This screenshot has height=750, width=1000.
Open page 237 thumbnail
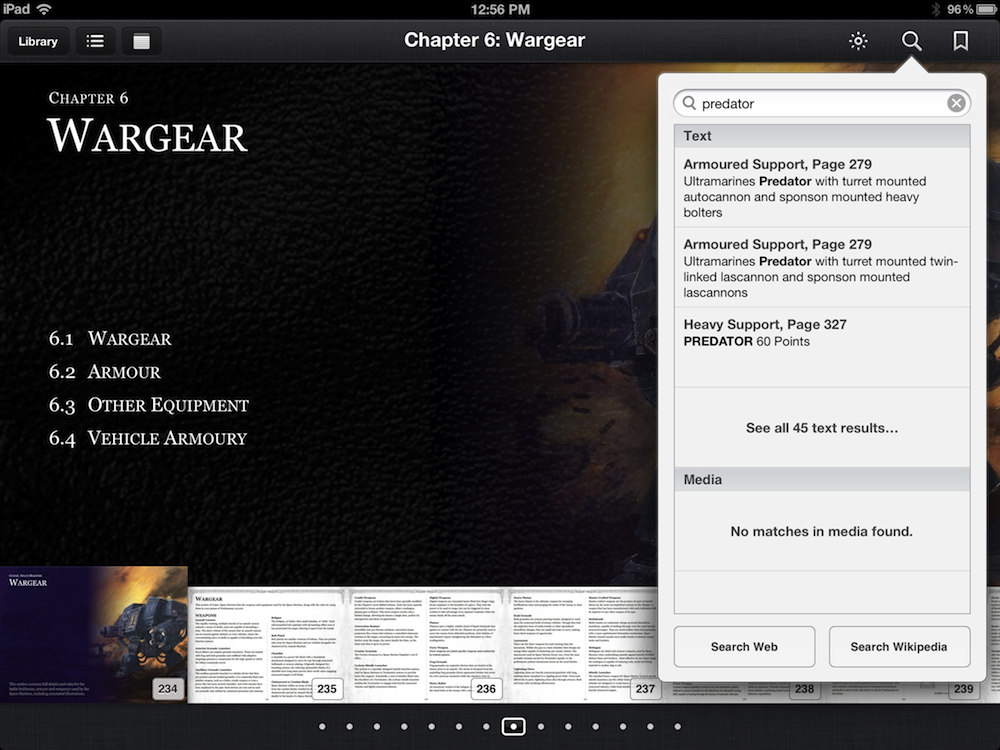pyautogui.click(x=583, y=645)
